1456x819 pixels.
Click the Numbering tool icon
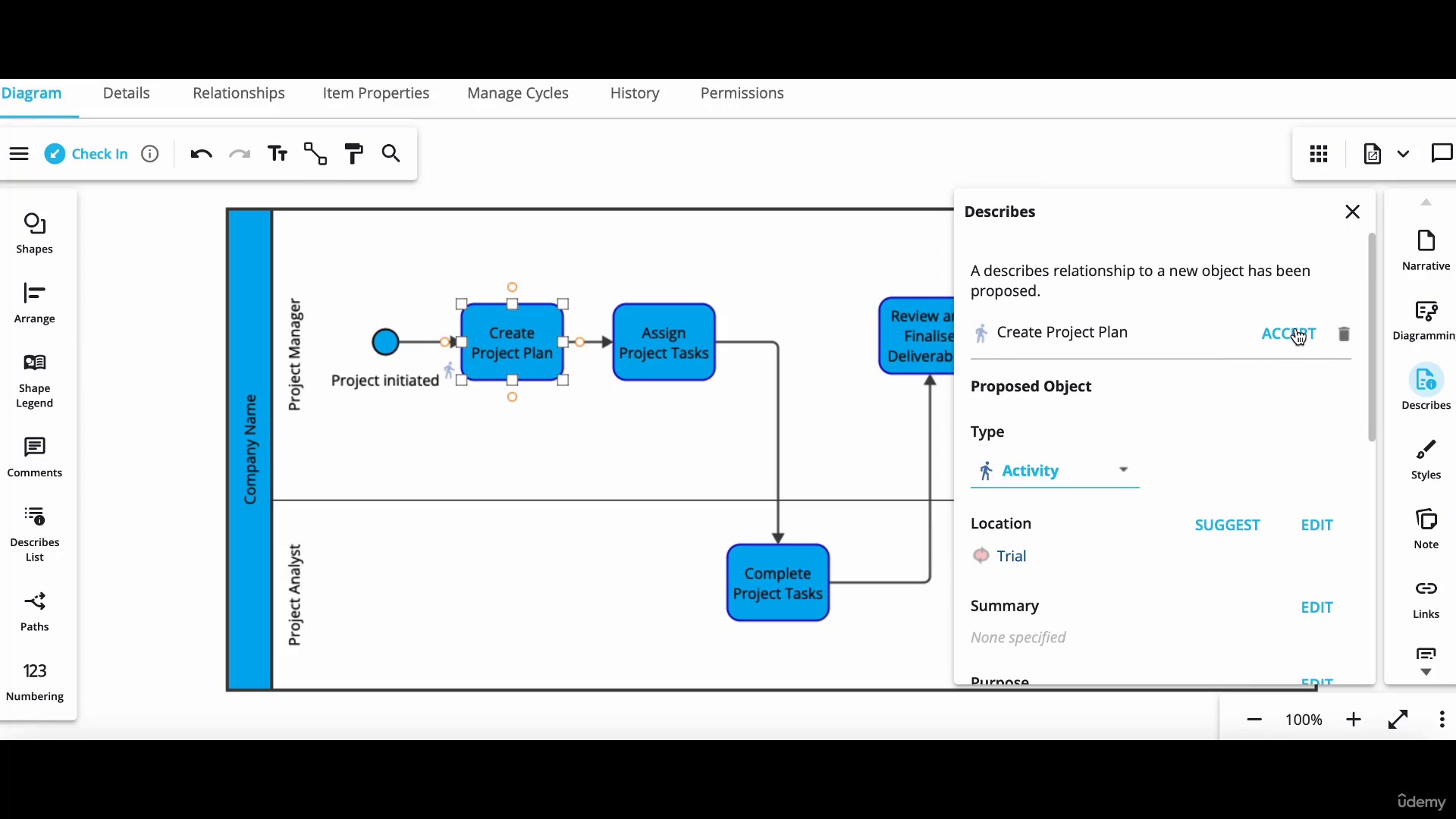click(35, 670)
